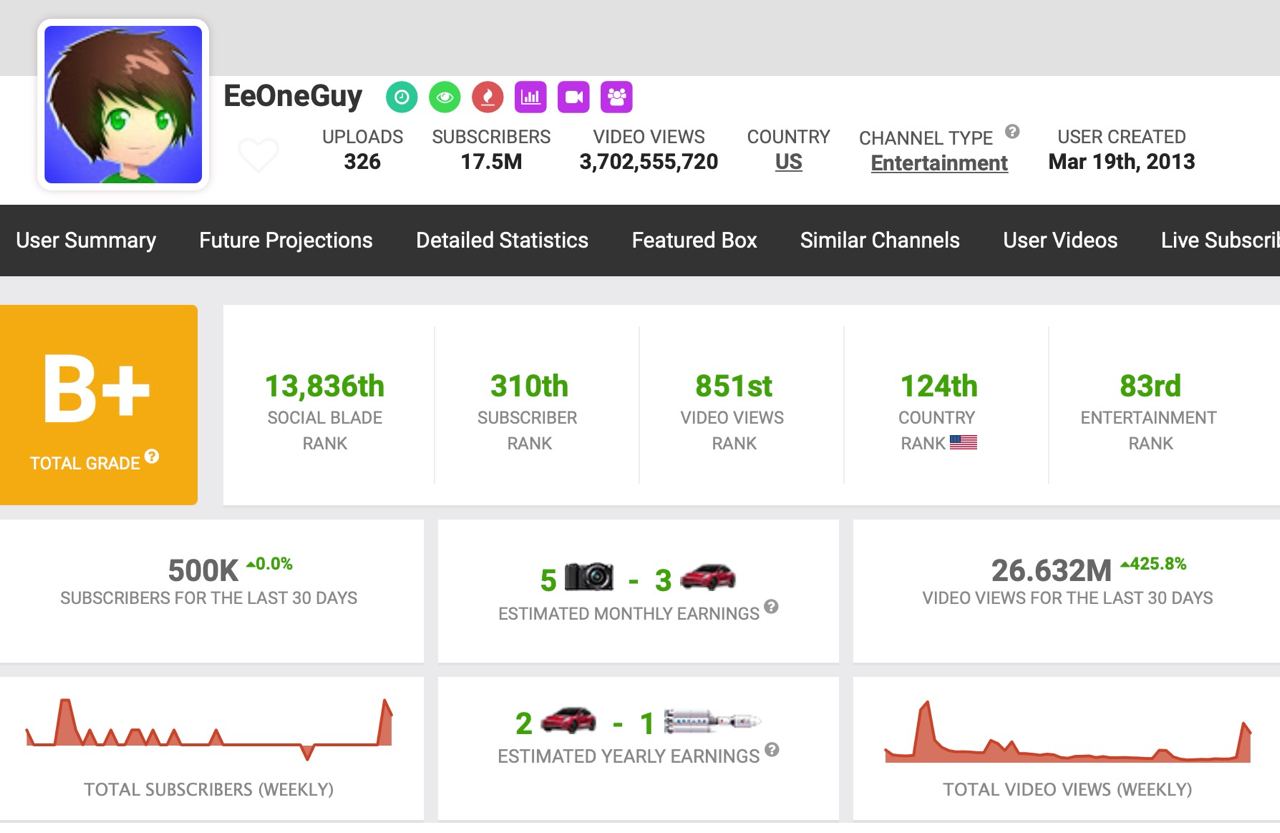Click the red flame badge icon
Image resolution: width=1280 pixels, height=833 pixels.
[488, 97]
